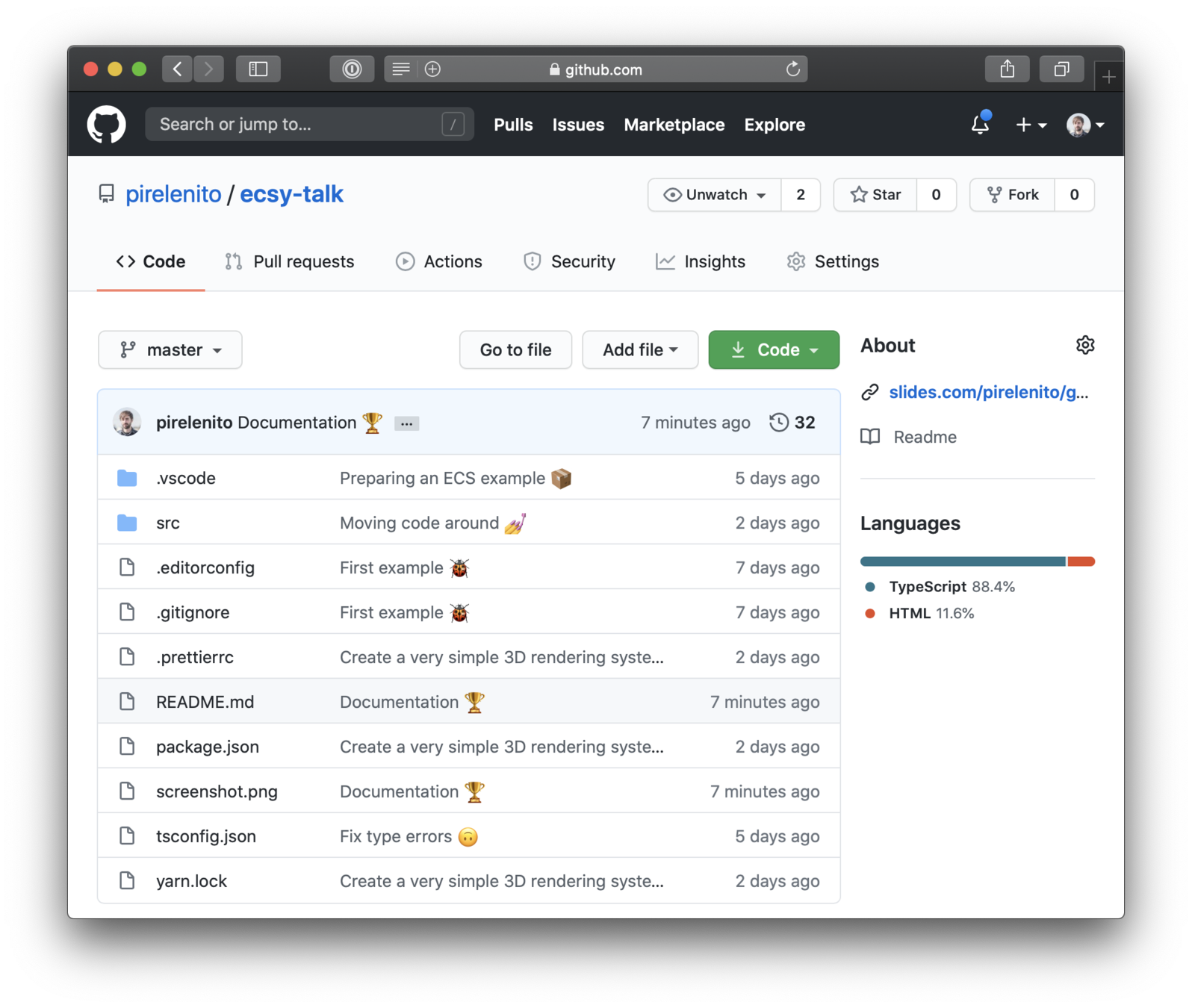Click Go to file

coord(515,349)
